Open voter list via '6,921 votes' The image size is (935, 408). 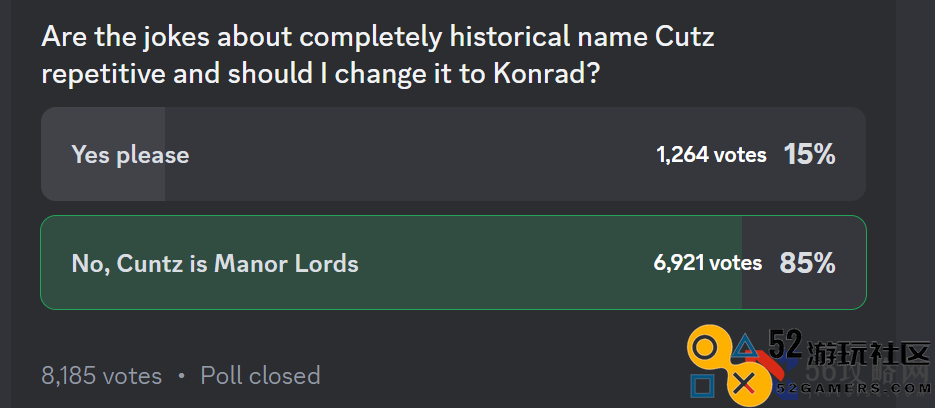(x=707, y=263)
